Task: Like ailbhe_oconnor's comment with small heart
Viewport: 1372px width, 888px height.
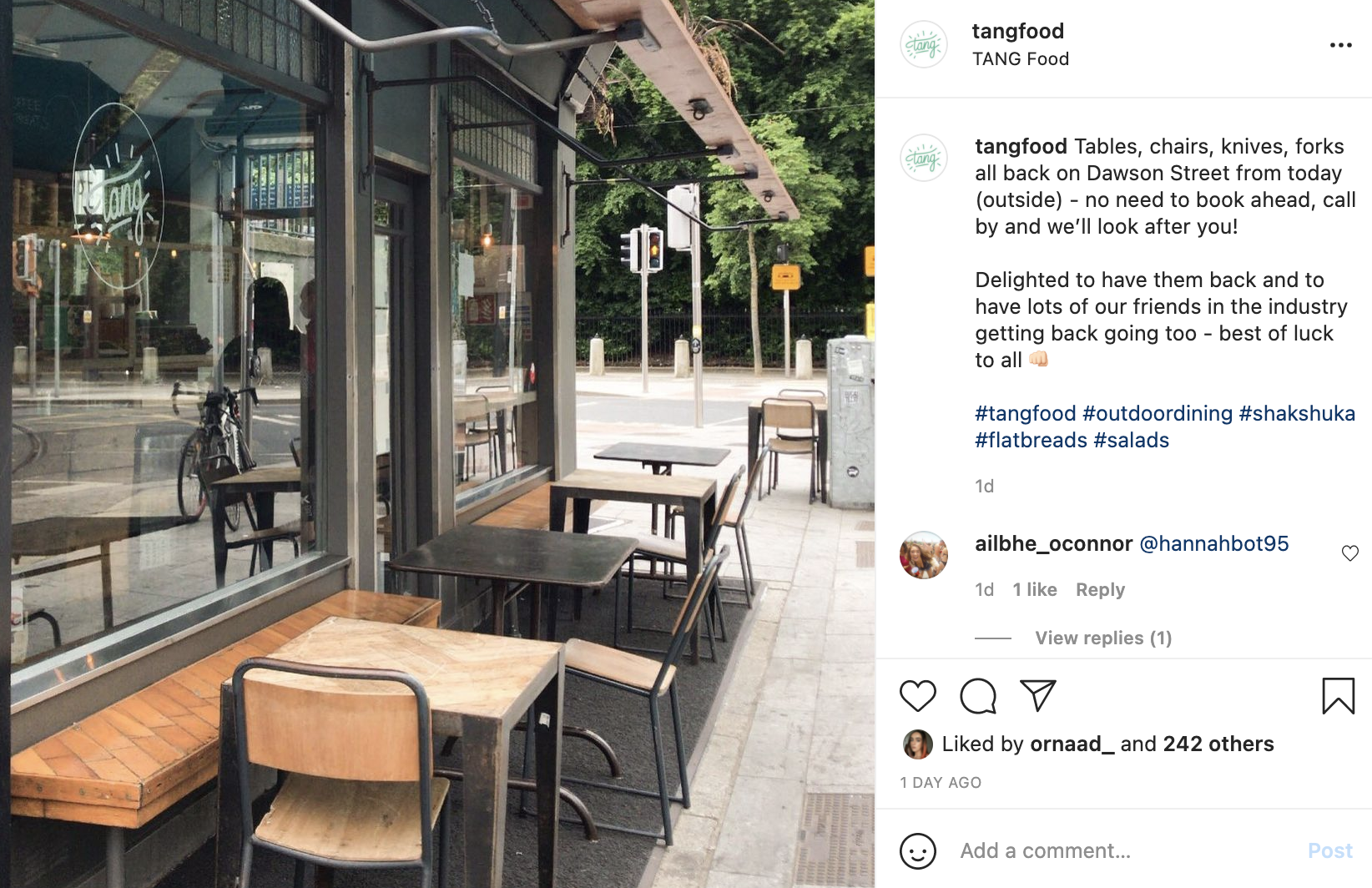Action: click(1350, 553)
